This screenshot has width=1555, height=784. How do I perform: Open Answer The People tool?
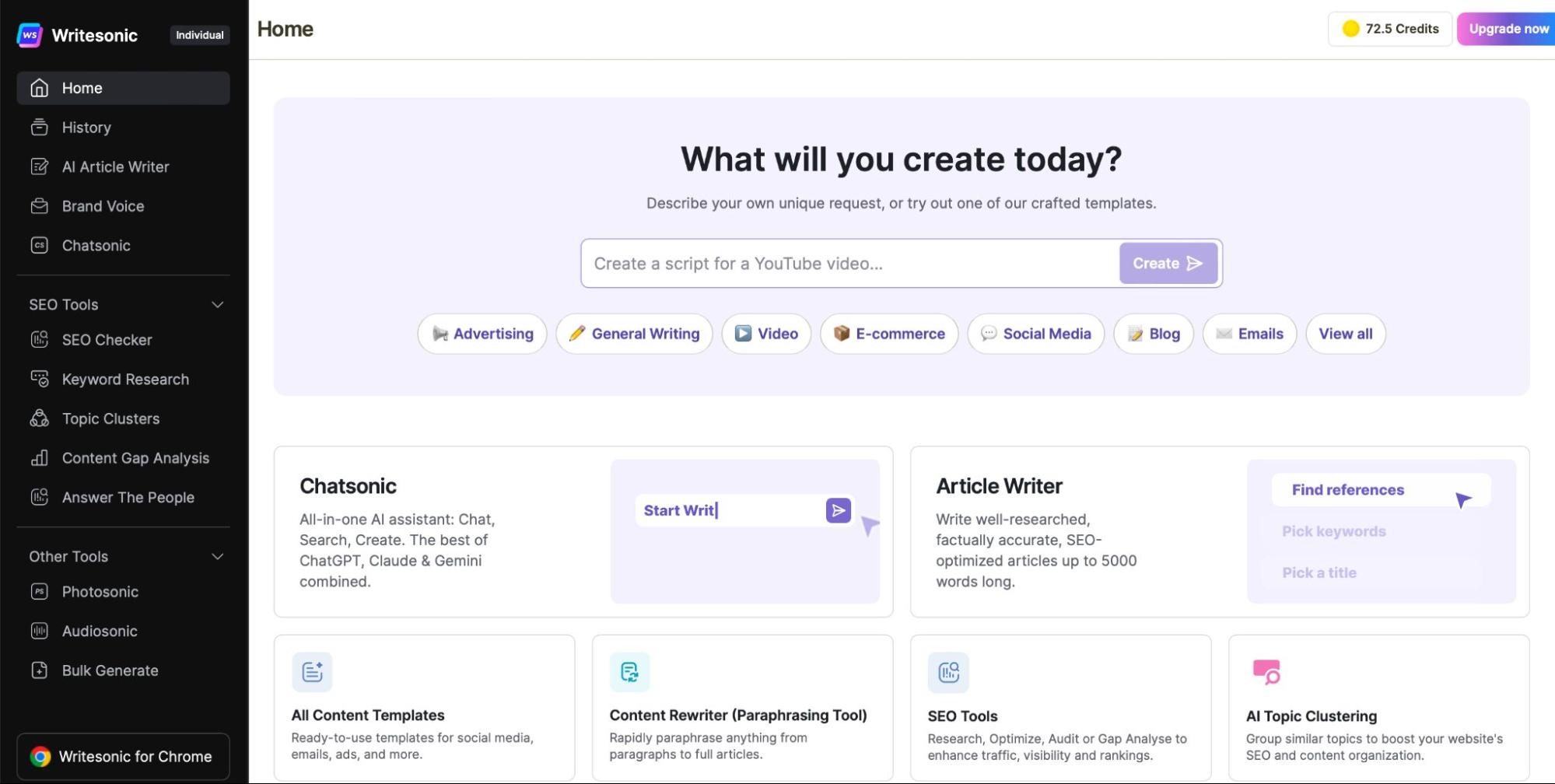tap(123, 497)
